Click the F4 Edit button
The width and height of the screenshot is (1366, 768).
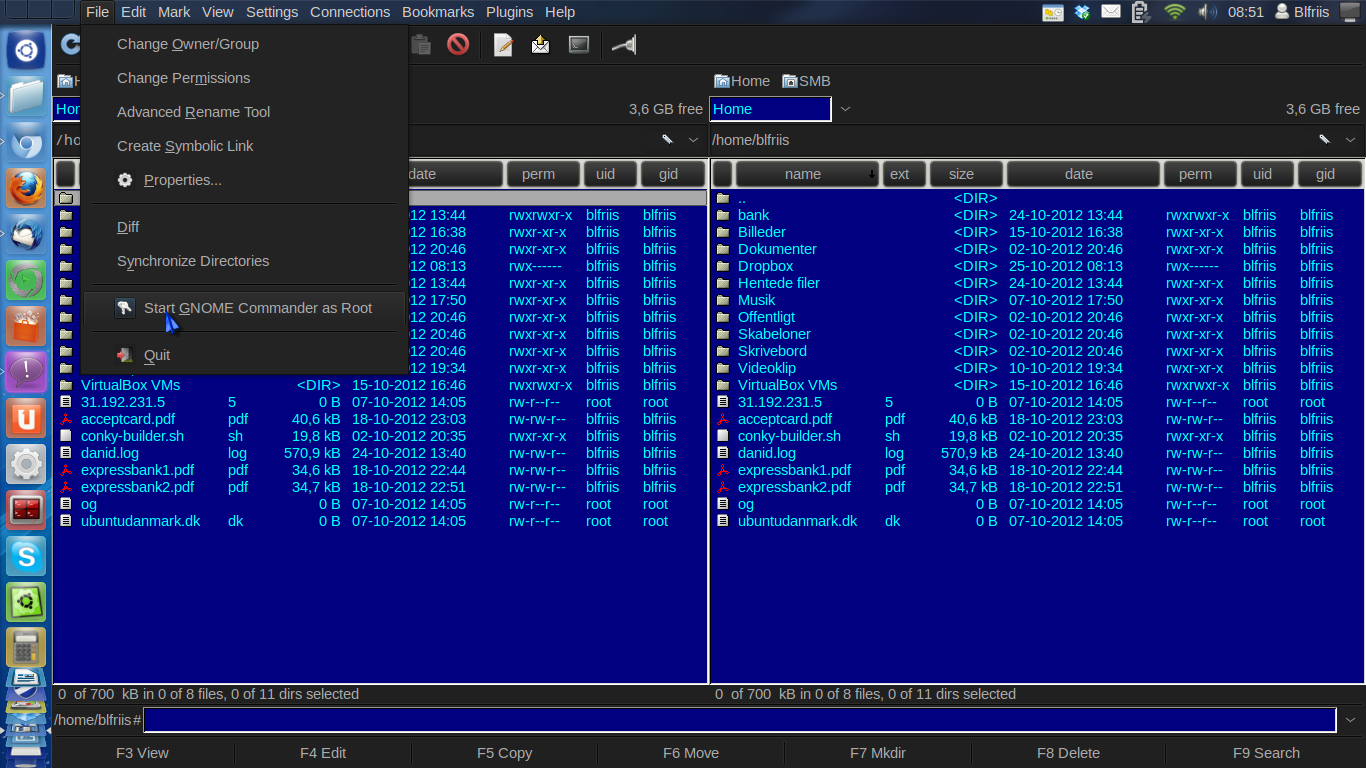click(323, 753)
